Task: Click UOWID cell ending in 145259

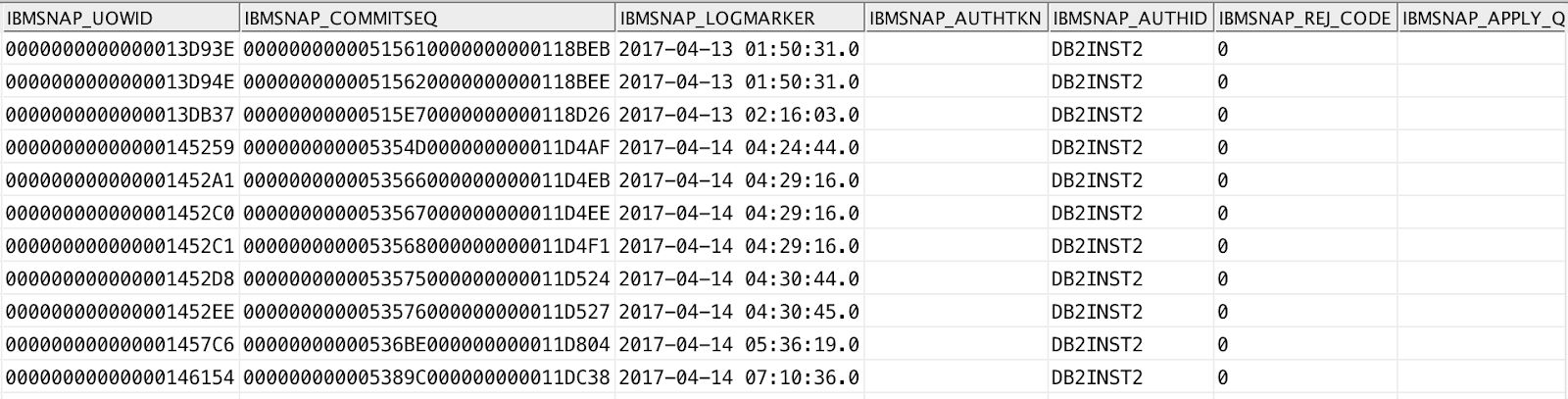Action: click(x=120, y=148)
